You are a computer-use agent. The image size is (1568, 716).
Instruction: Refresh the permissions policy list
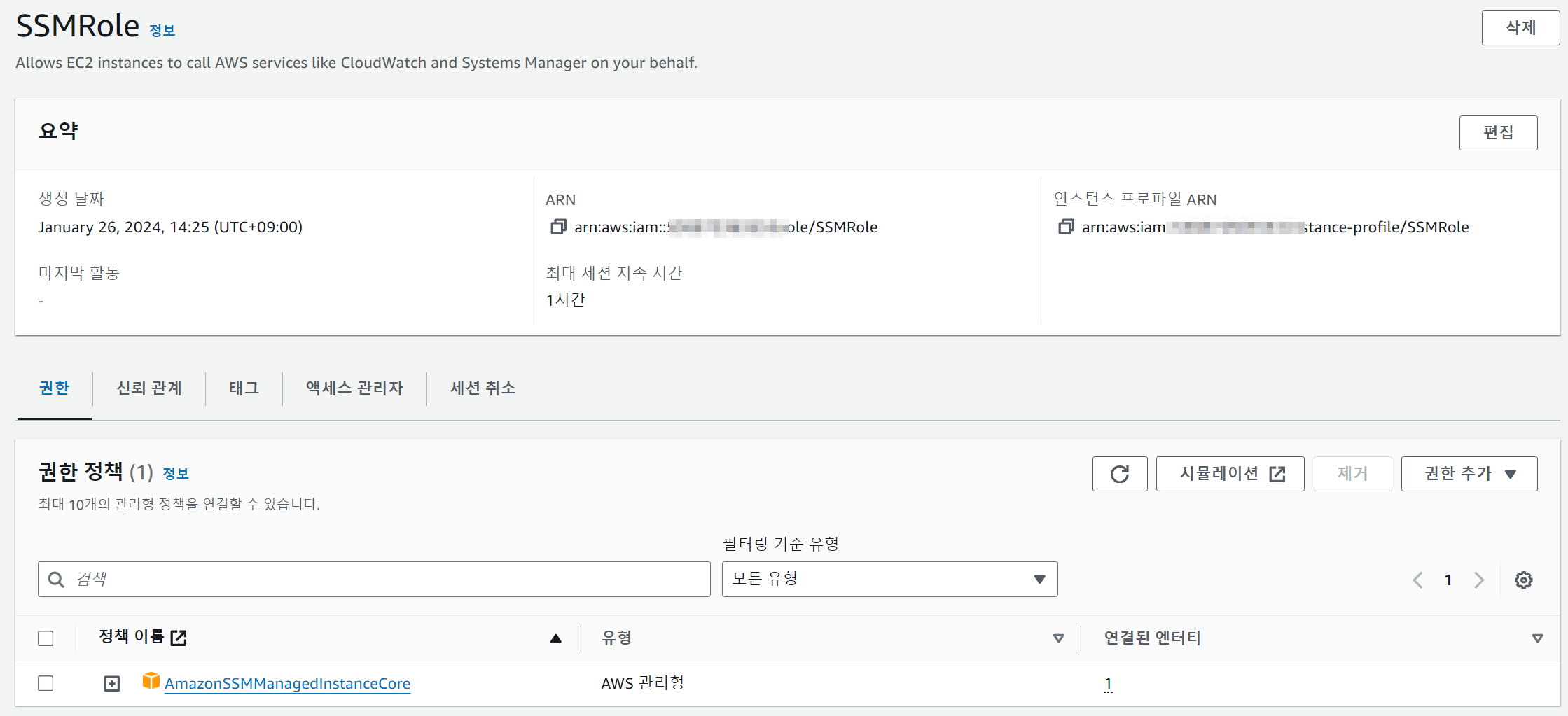click(x=1120, y=474)
